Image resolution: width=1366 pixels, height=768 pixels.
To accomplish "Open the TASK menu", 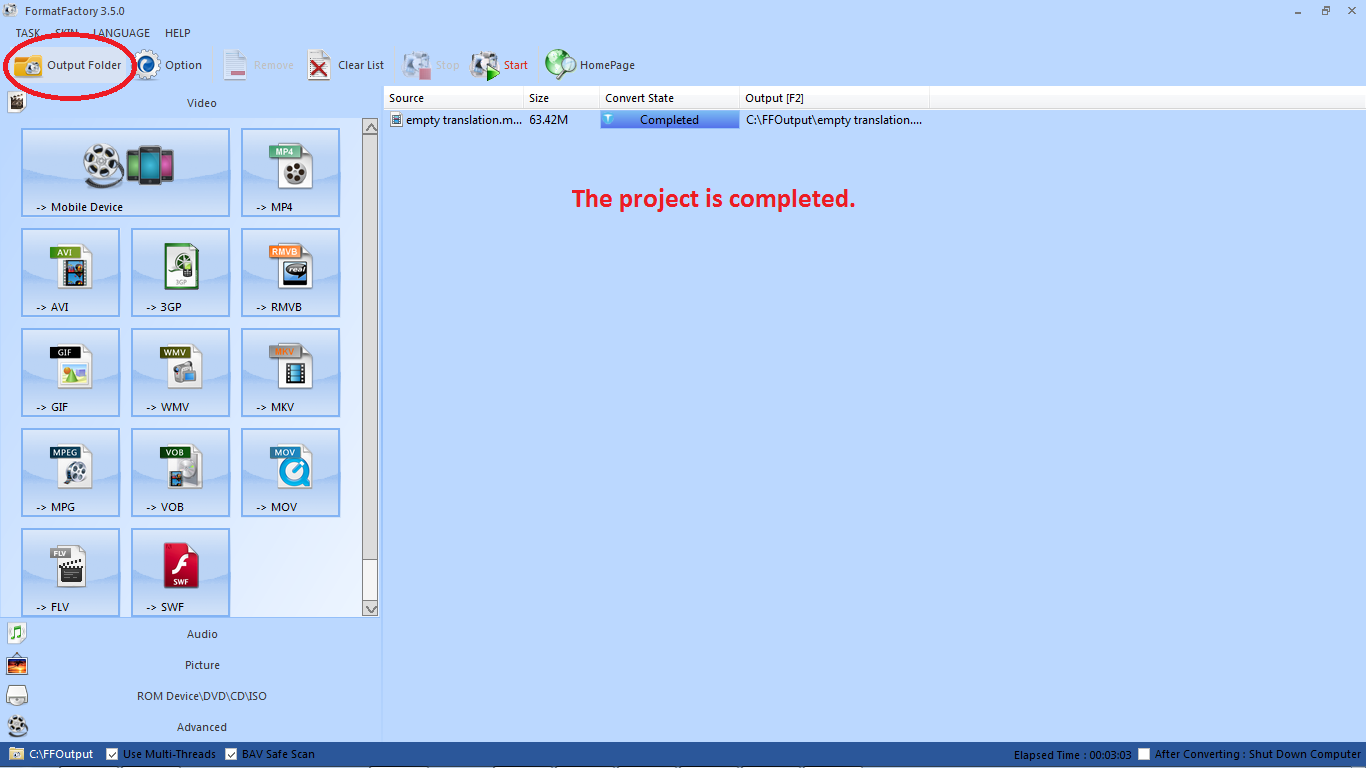I will tap(28, 33).
